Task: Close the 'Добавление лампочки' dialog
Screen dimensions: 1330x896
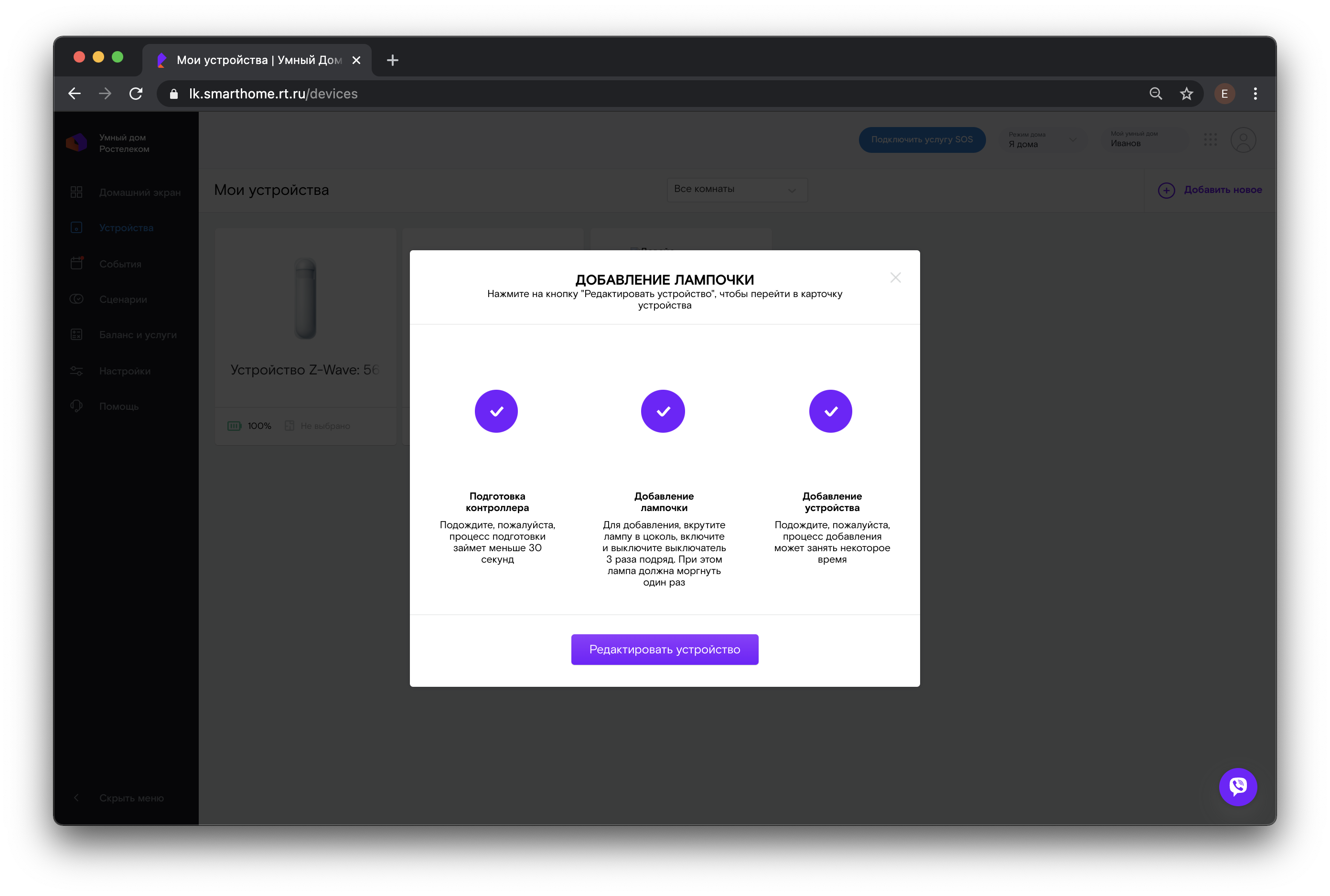Action: [895, 277]
